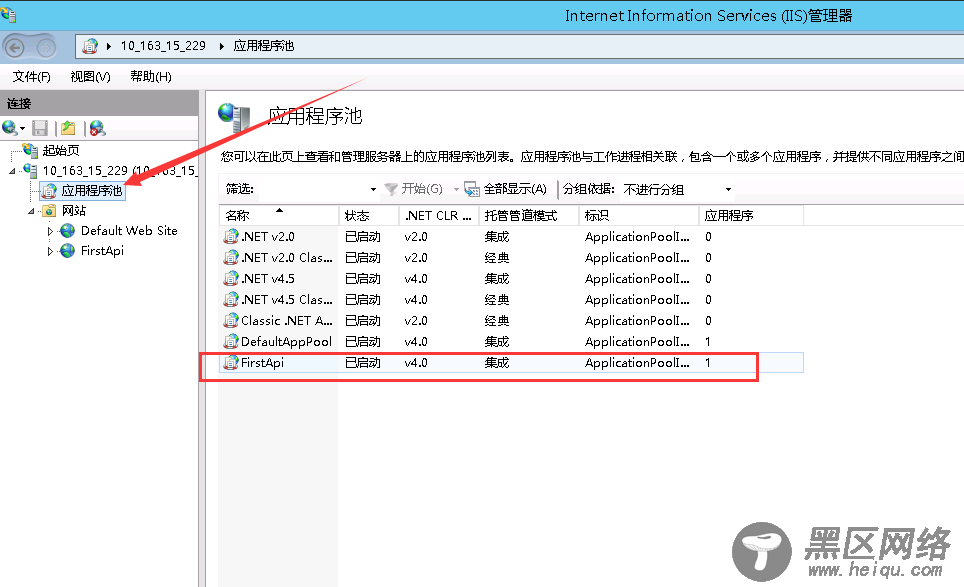Viewport: 964px width, 587px height.
Task: Click the connect icon dropdown arrow
Action: tap(22, 128)
